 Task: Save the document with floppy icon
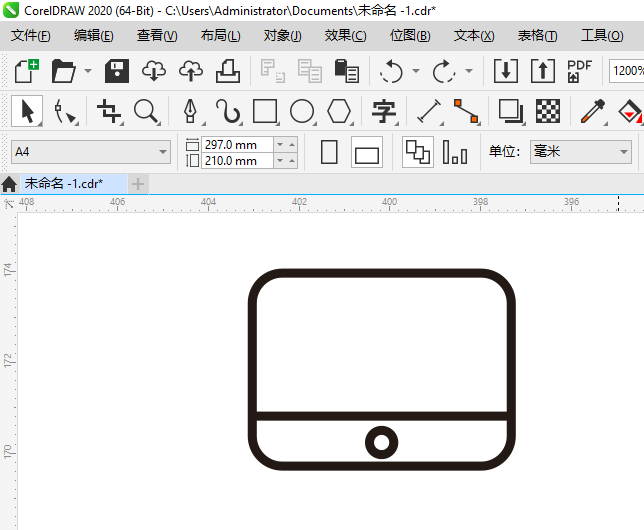coord(117,71)
